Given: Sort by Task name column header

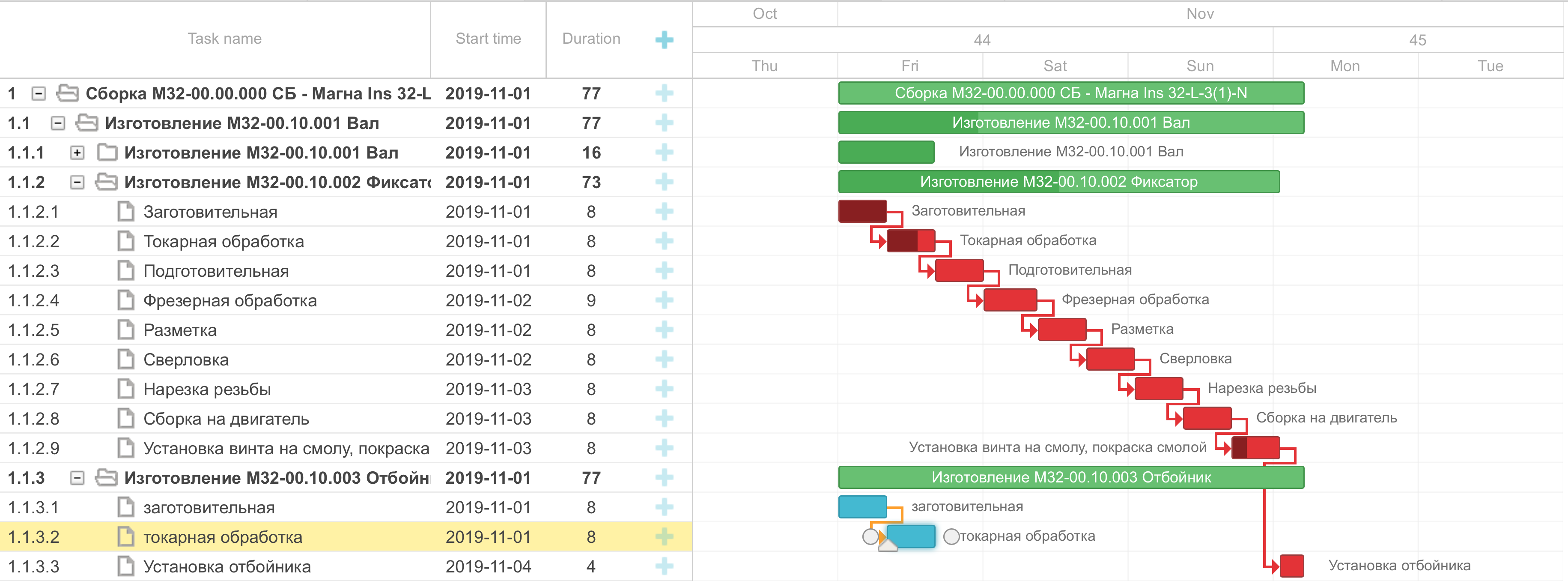Looking at the screenshot, I should (x=224, y=39).
